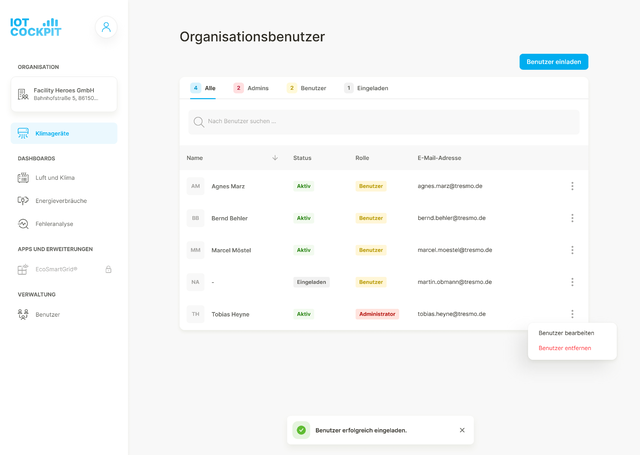The height and width of the screenshot is (455, 640).
Task: Click the Fehleranalyse icon
Action: click(x=23, y=224)
